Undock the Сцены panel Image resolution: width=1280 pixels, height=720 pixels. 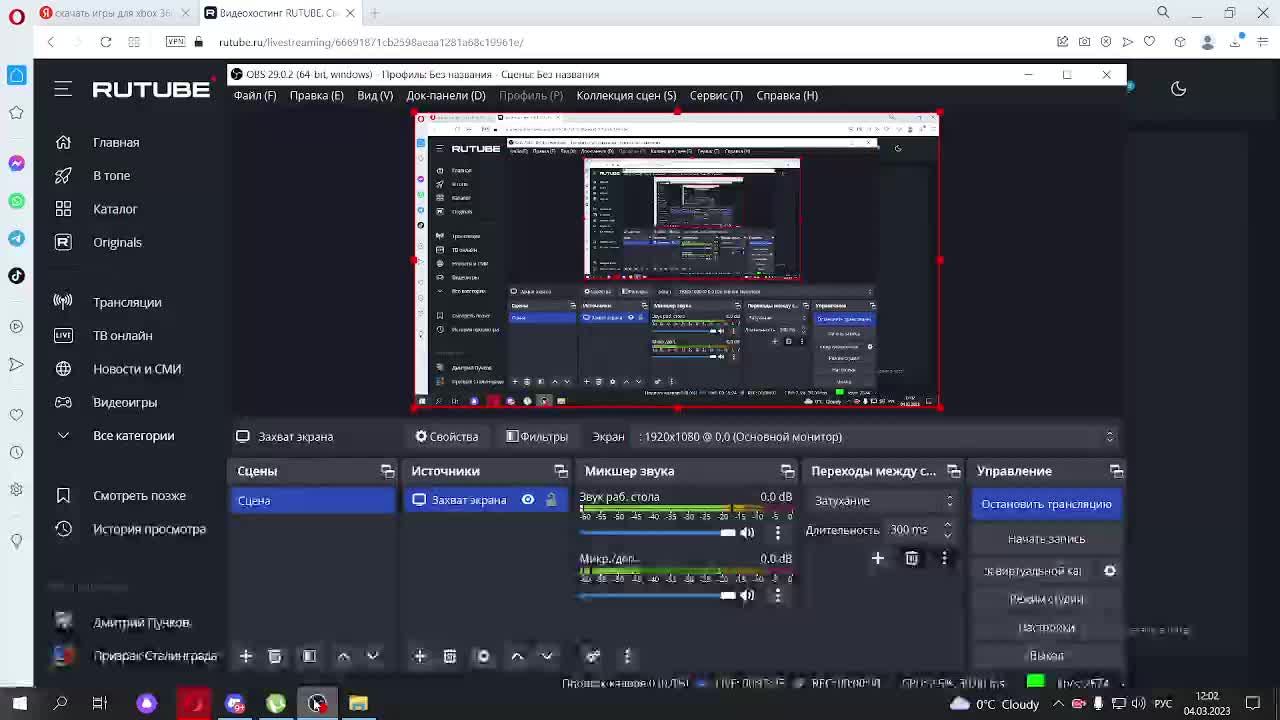tap(387, 471)
